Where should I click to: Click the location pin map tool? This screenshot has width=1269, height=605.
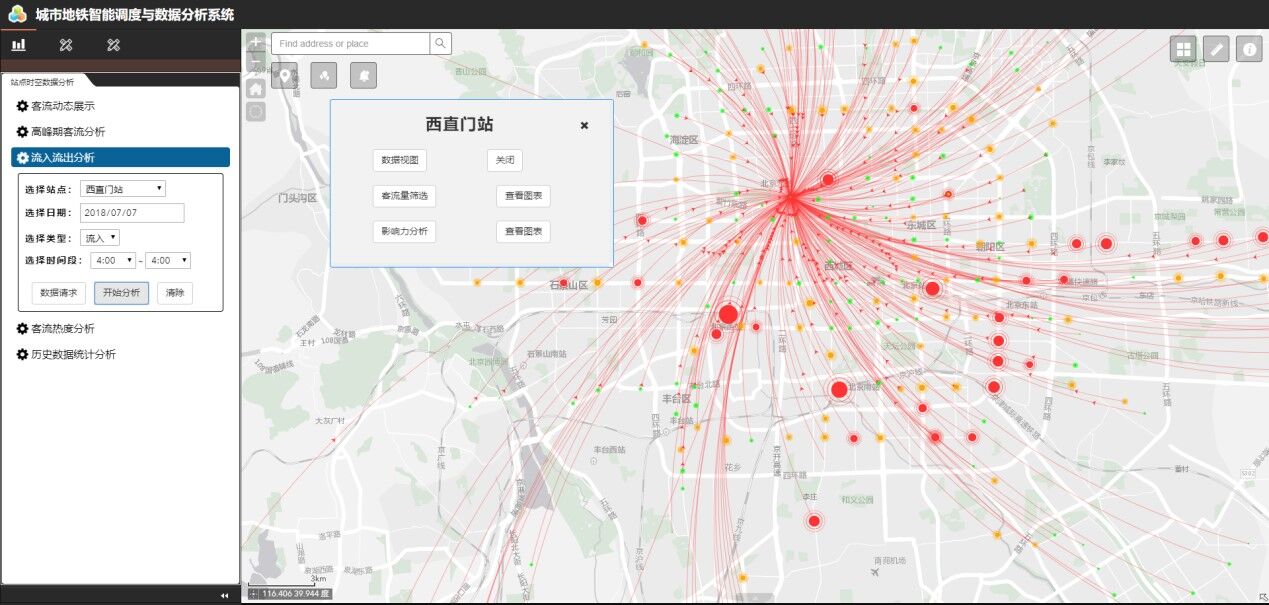coord(284,75)
